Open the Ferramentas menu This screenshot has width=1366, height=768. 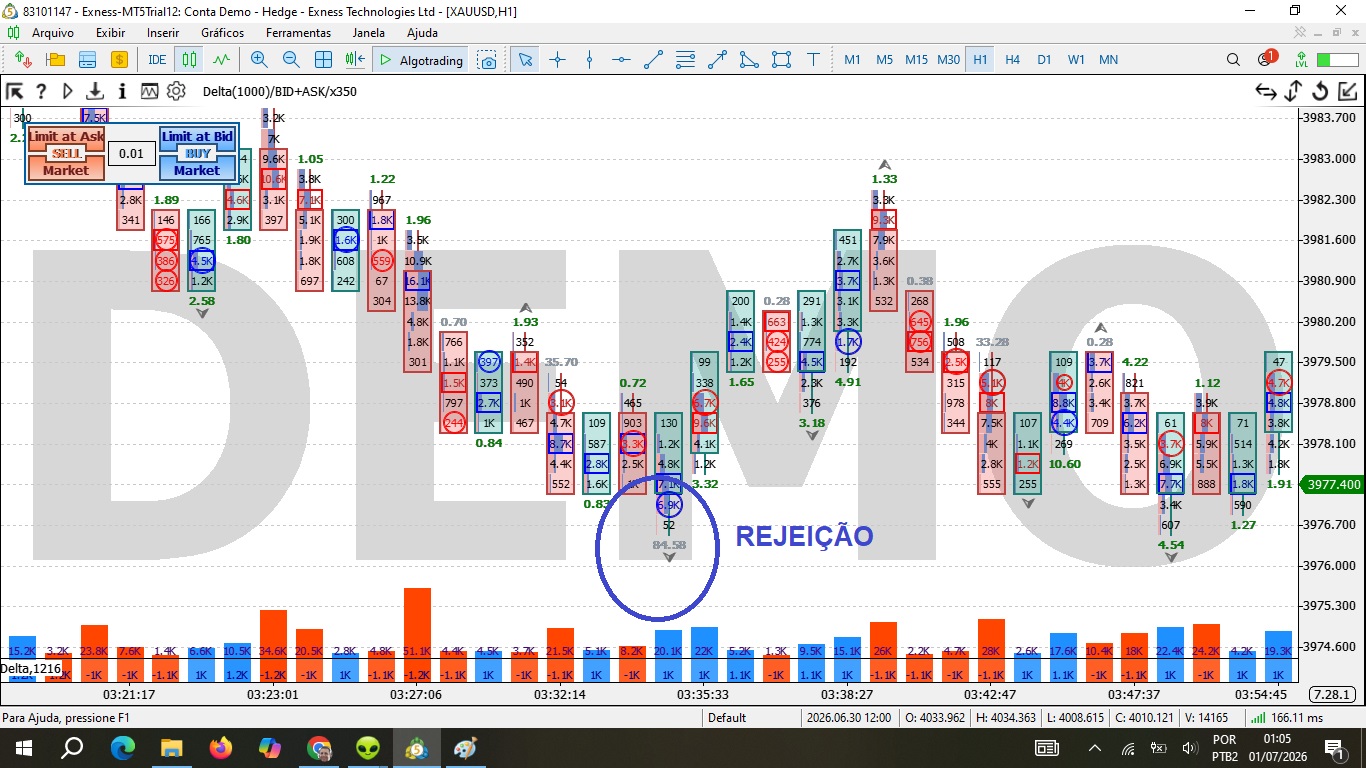coord(298,32)
